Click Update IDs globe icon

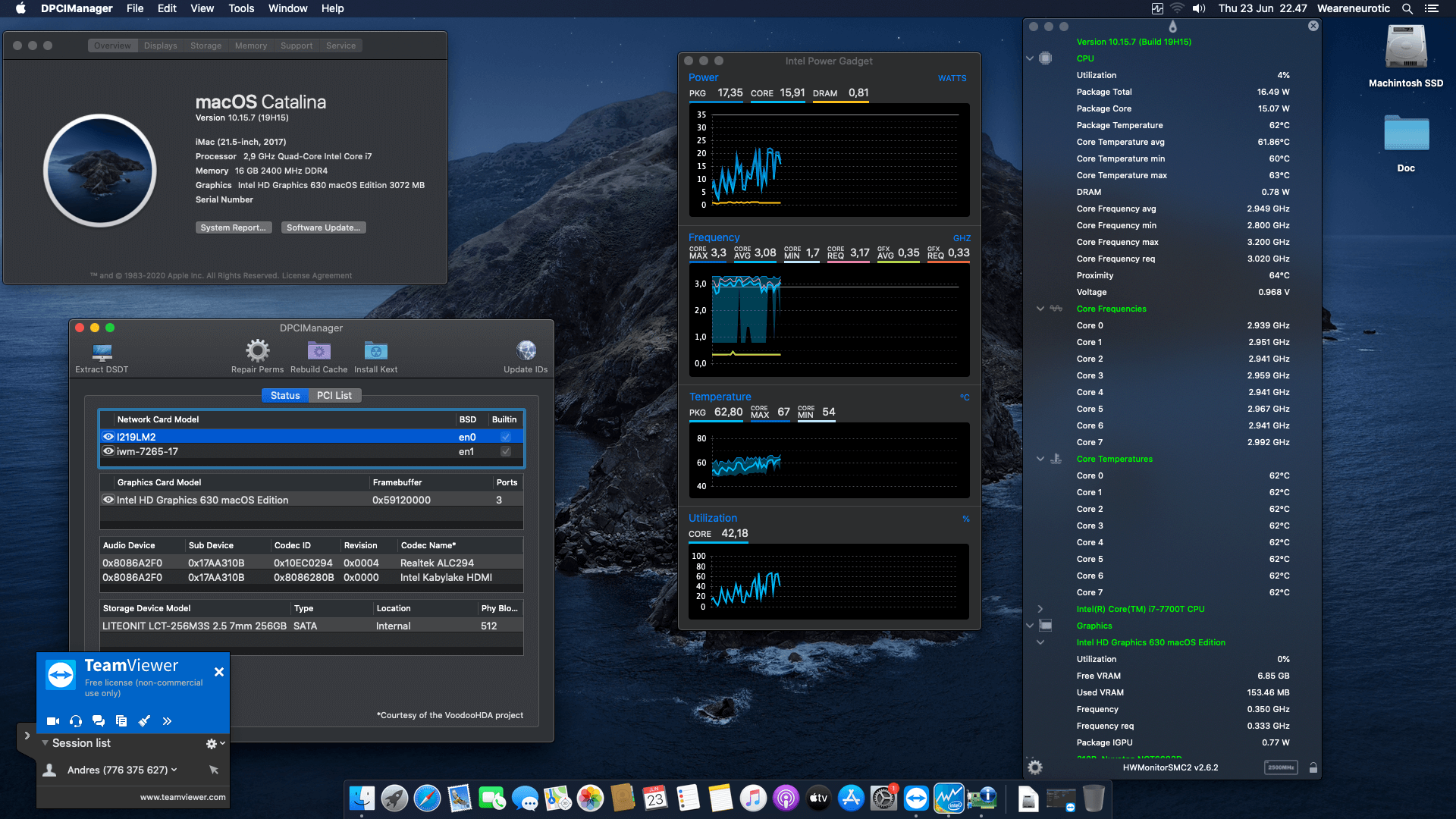[526, 350]
